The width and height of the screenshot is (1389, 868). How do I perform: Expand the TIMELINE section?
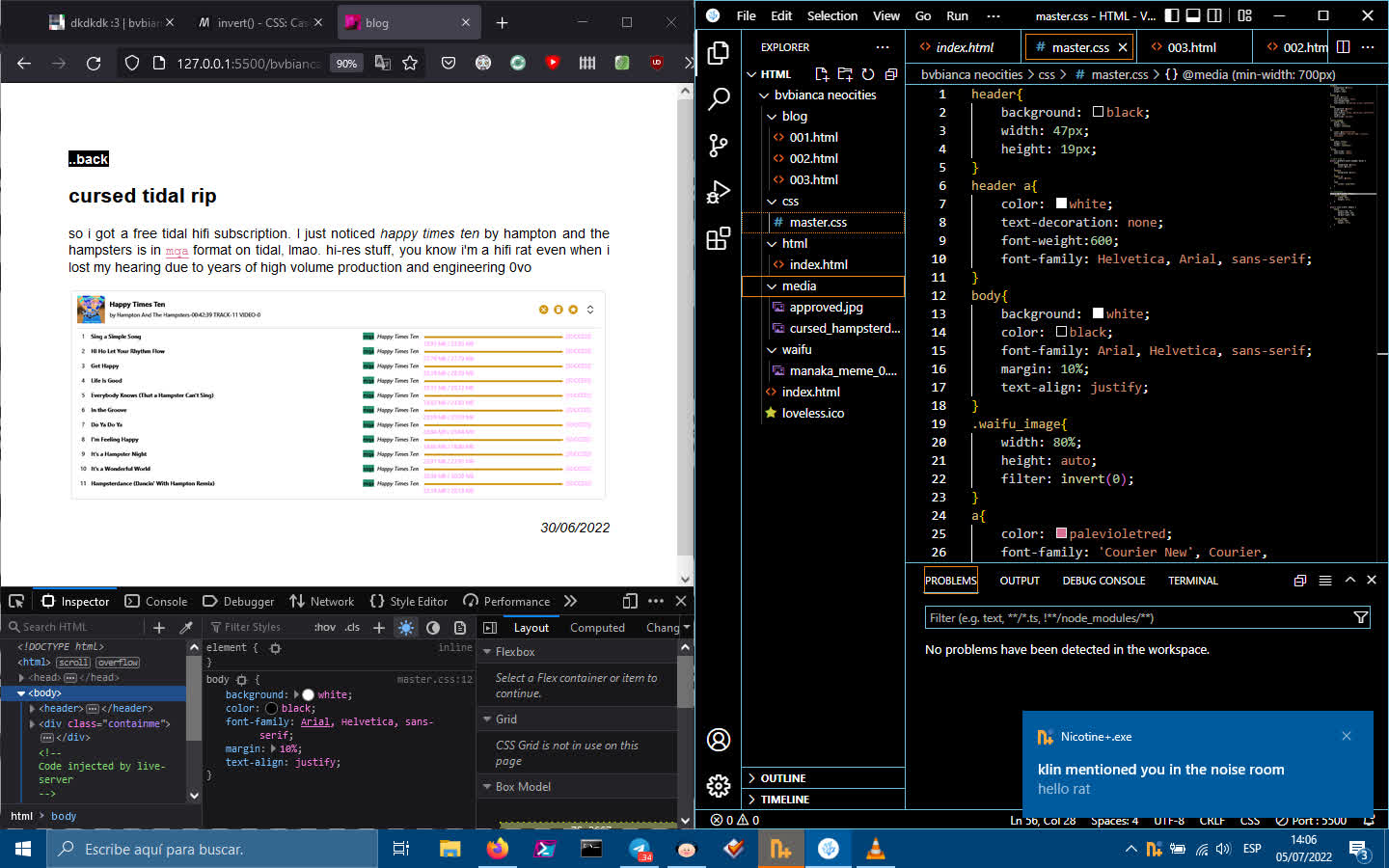click(823, 800)
